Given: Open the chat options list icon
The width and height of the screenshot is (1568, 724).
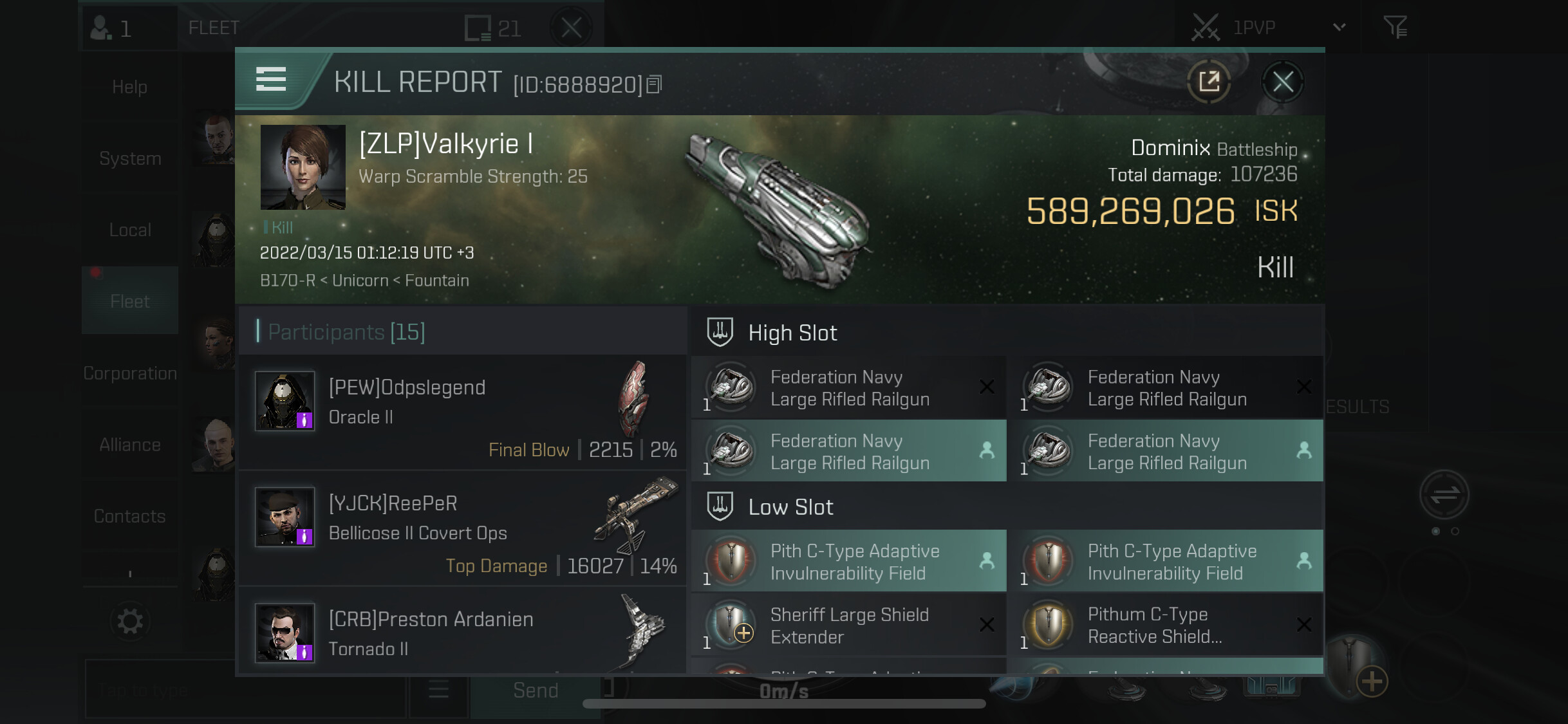Looking at the screenshot, I should [438, 690].
